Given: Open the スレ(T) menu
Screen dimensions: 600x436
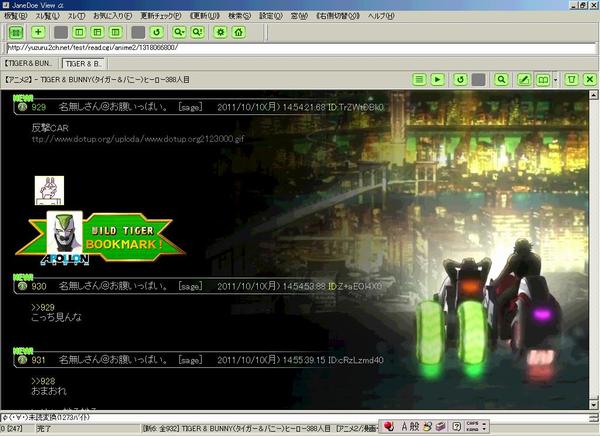Looking at the screenshot, I should [x=77, y=16].
